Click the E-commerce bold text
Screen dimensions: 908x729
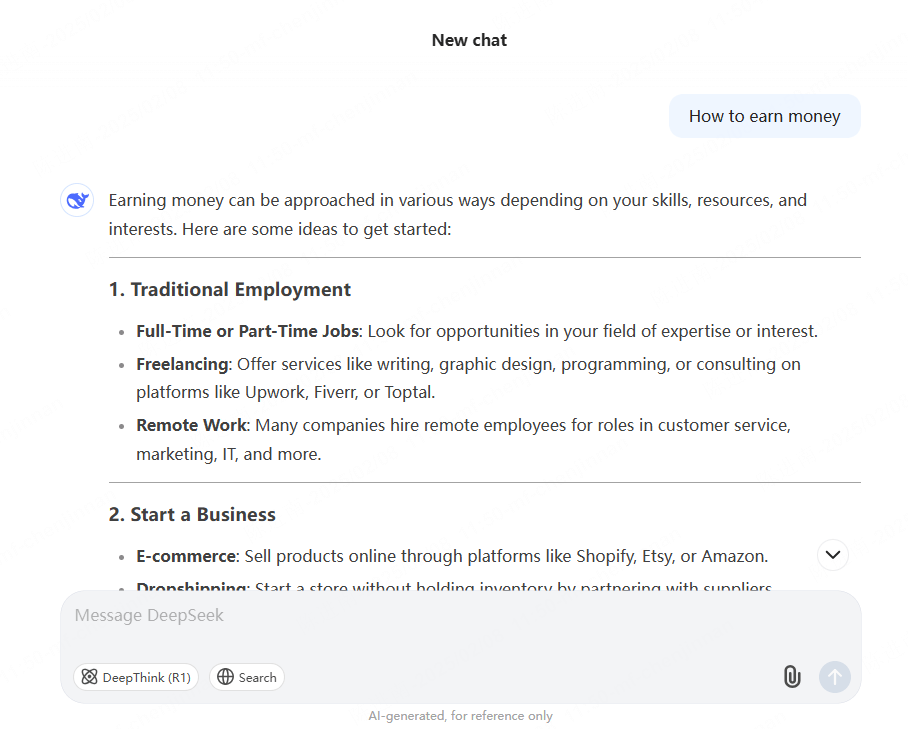(x=186, y=556)
